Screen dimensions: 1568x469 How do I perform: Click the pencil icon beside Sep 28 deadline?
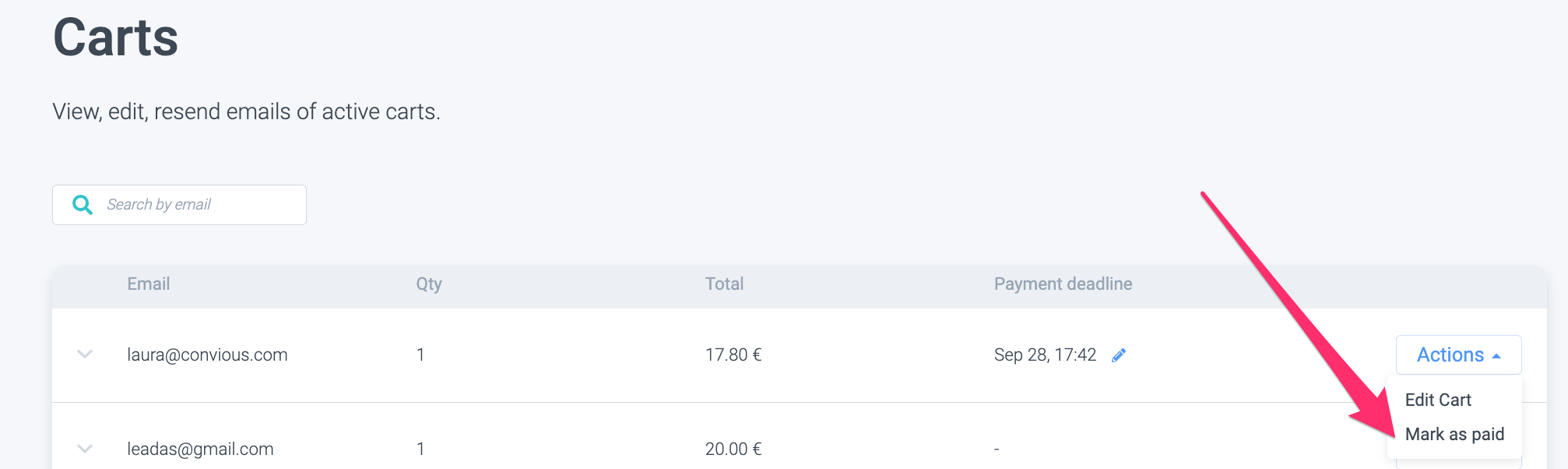[1119, 355]
